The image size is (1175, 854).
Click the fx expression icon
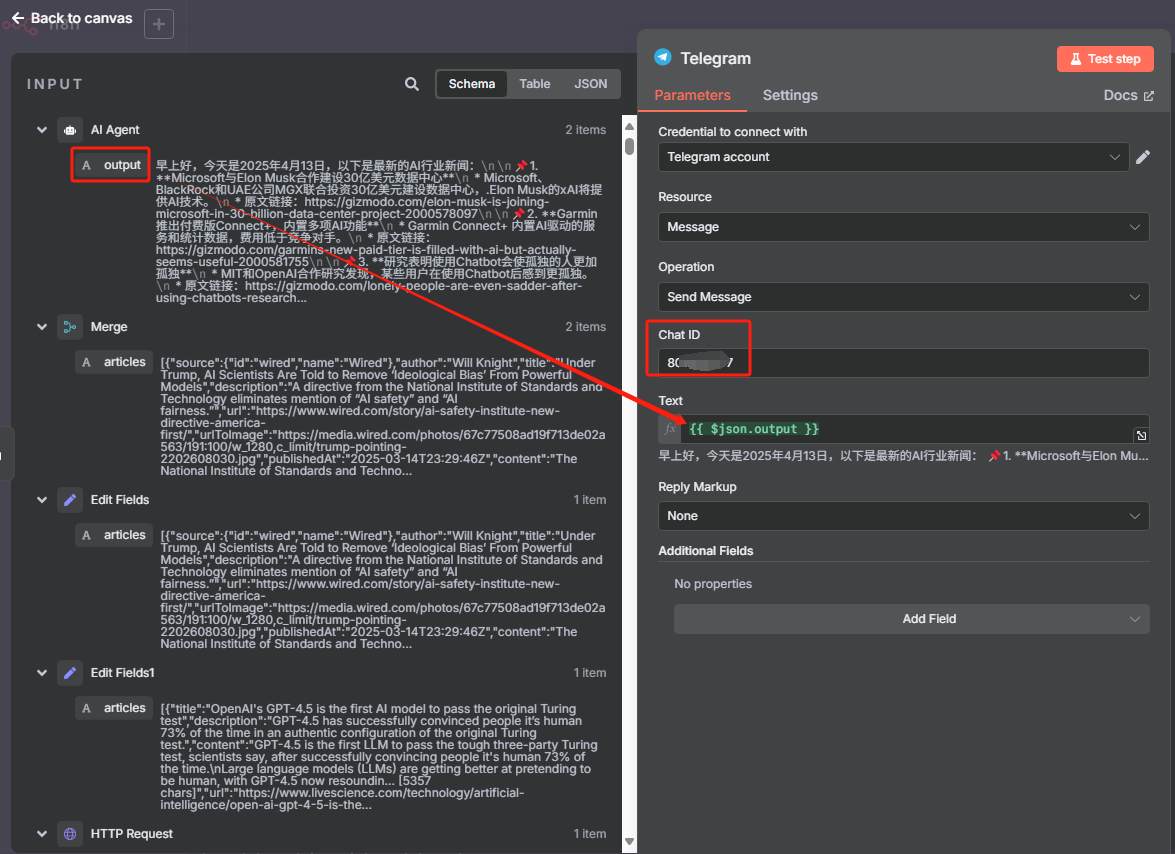[x=670, y=428]
